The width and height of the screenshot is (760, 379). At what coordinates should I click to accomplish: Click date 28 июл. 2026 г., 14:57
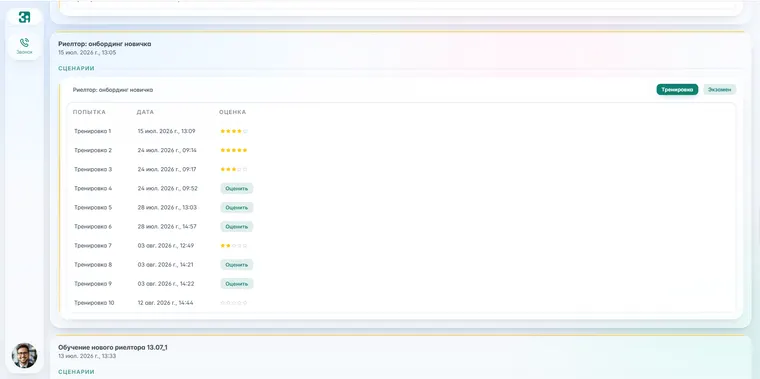pos(167,226)
